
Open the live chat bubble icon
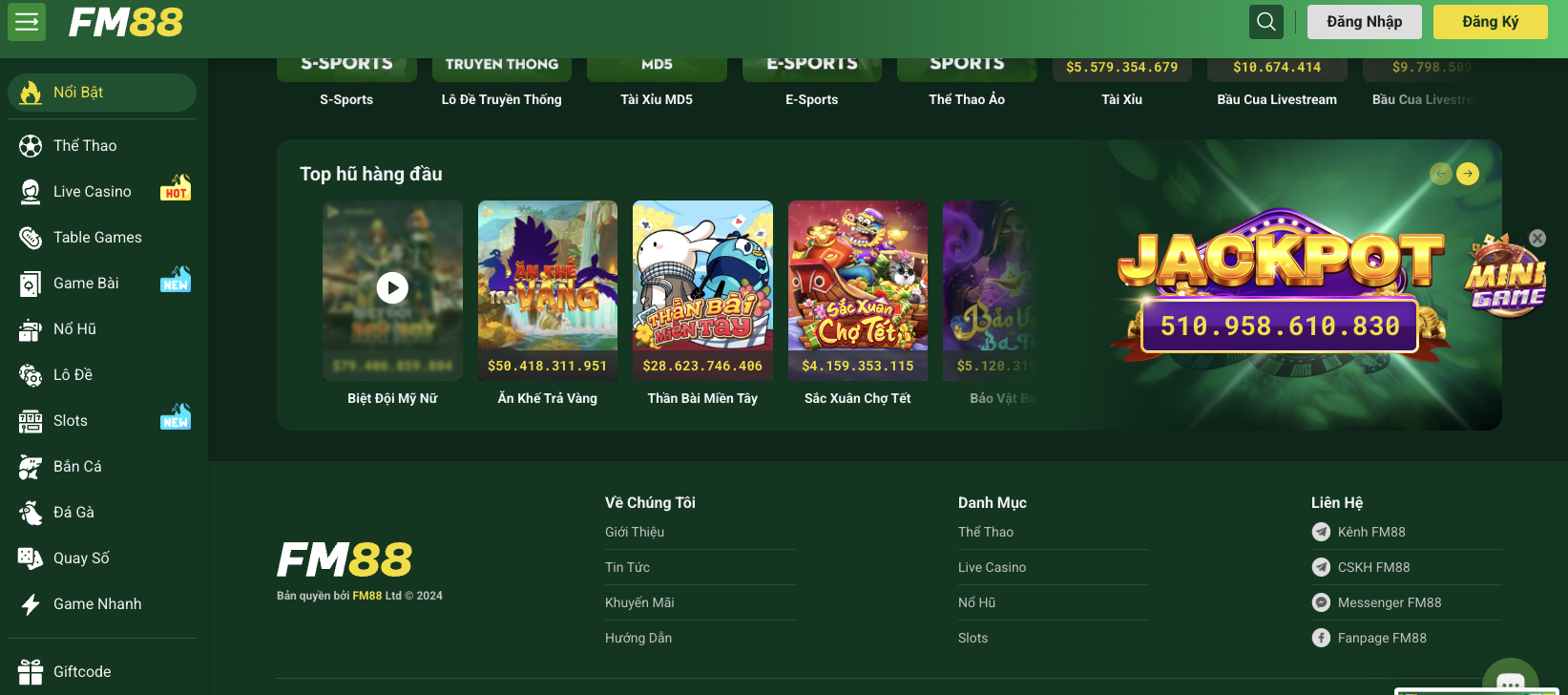1510,680
